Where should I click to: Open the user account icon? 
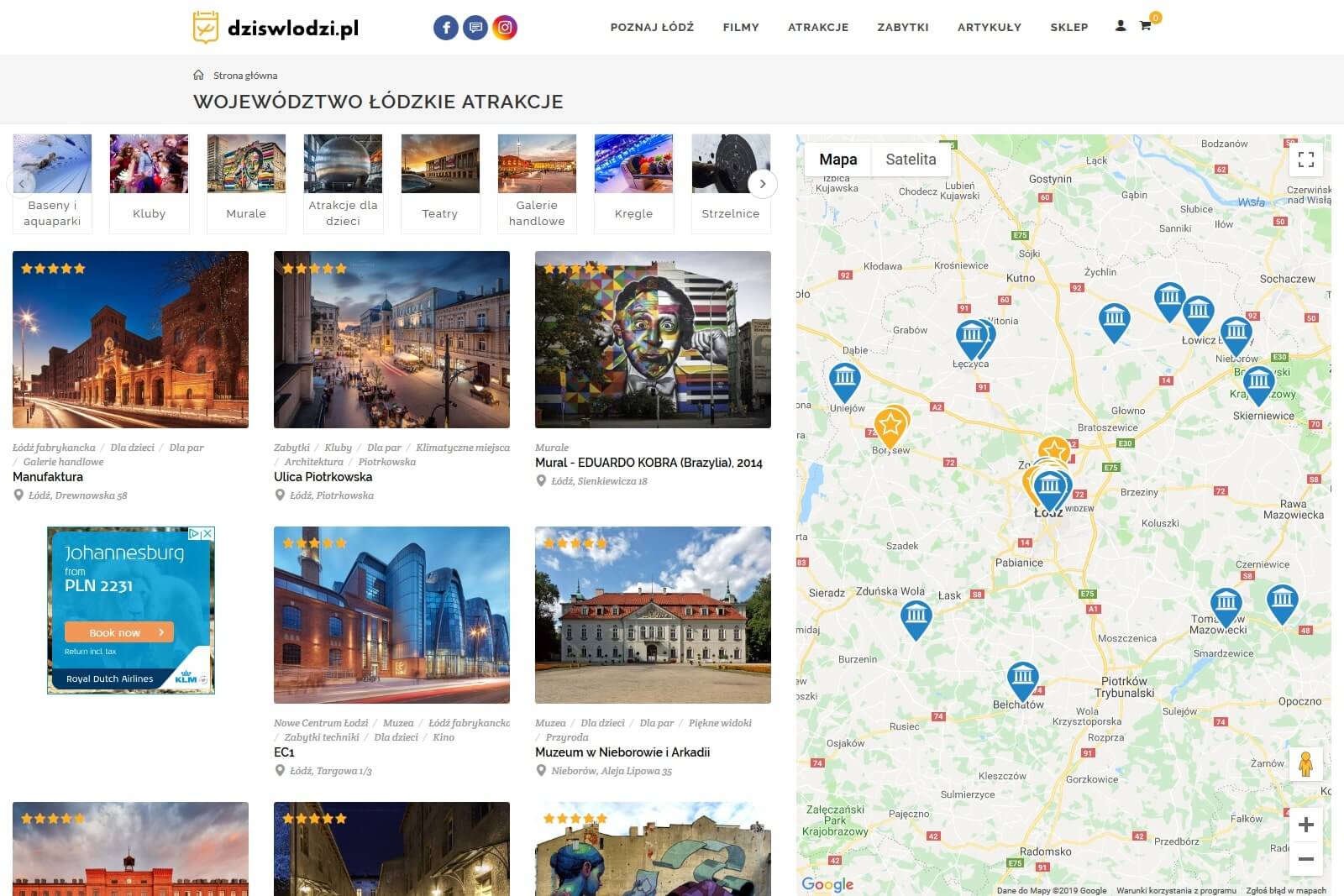(1121, 26)
